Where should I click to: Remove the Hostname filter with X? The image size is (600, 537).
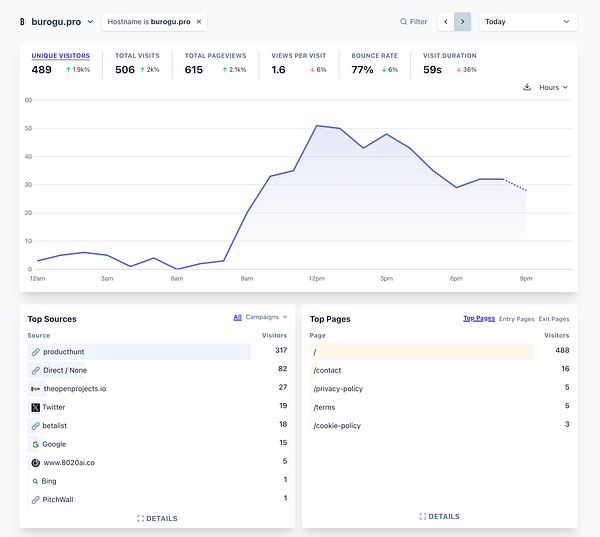pyautogui.click(x=198, y=21)
